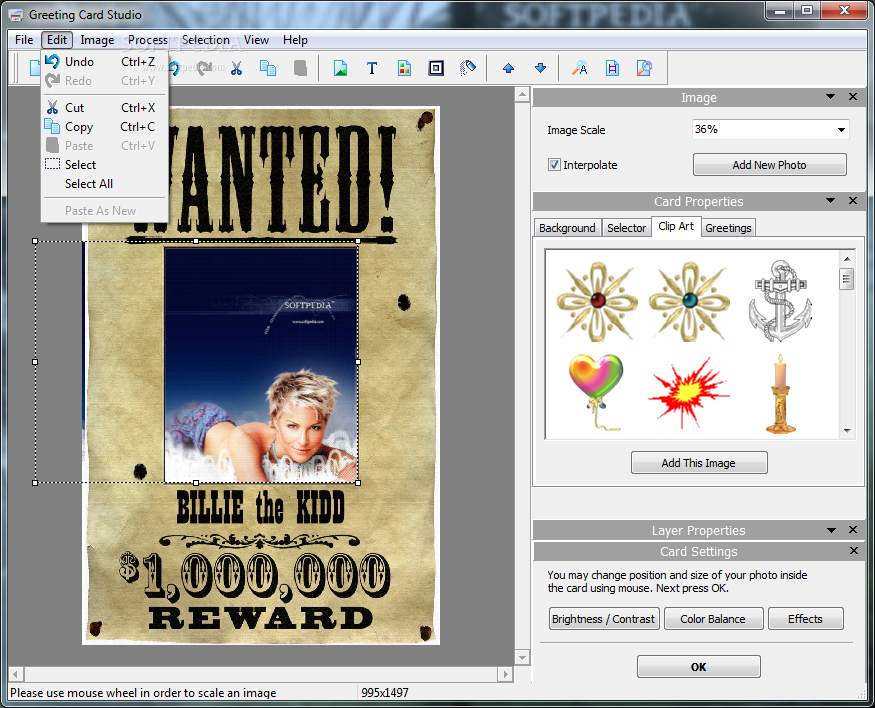Open the Process menu
The image size is (875, 708).
tap(147, 40)
